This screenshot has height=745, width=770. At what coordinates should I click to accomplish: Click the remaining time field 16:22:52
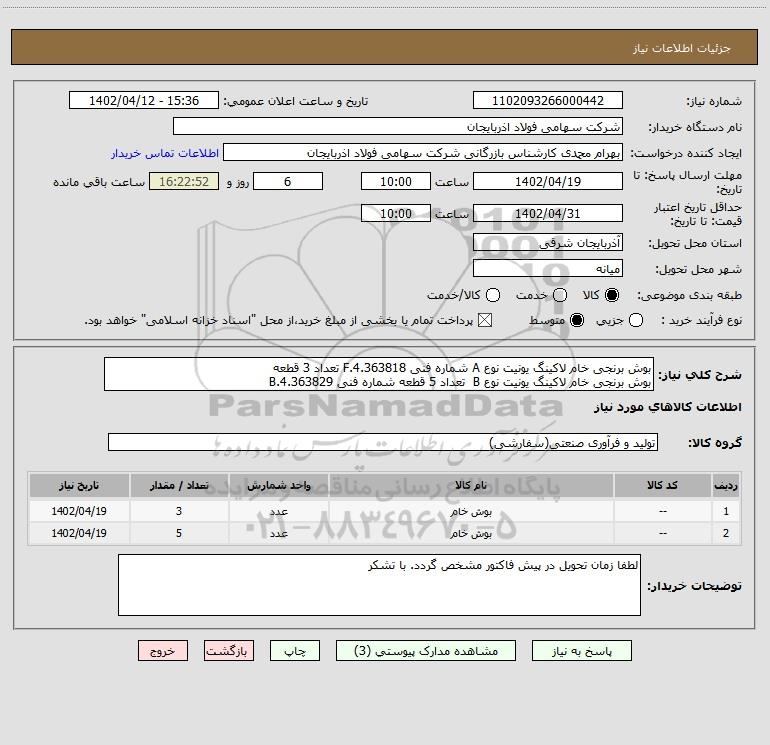pos(184,182)
